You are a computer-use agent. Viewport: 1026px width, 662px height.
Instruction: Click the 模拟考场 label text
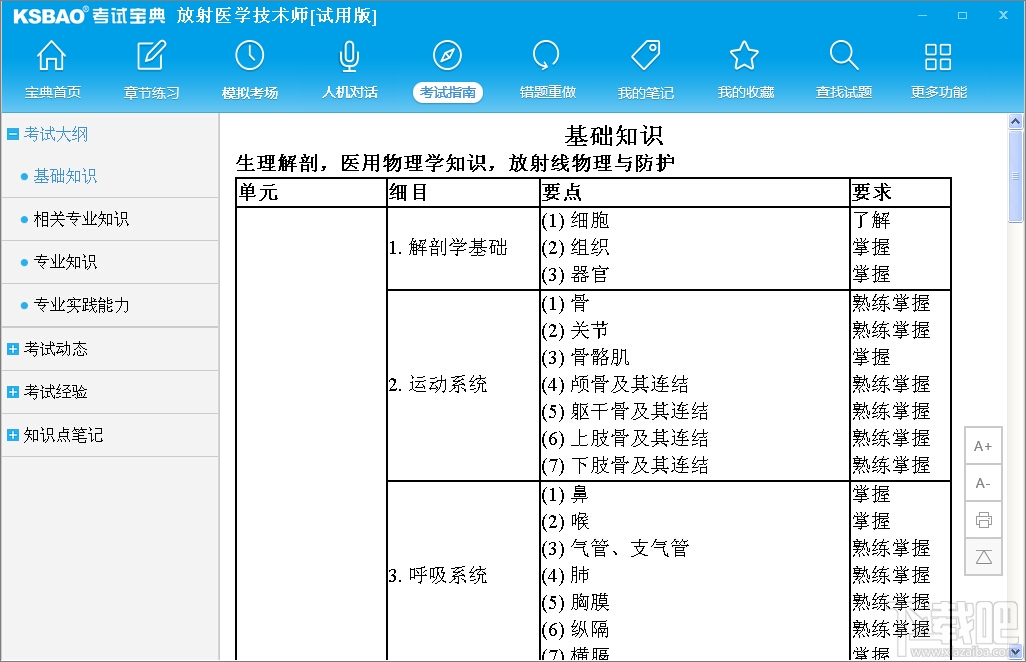pos(250,93)
